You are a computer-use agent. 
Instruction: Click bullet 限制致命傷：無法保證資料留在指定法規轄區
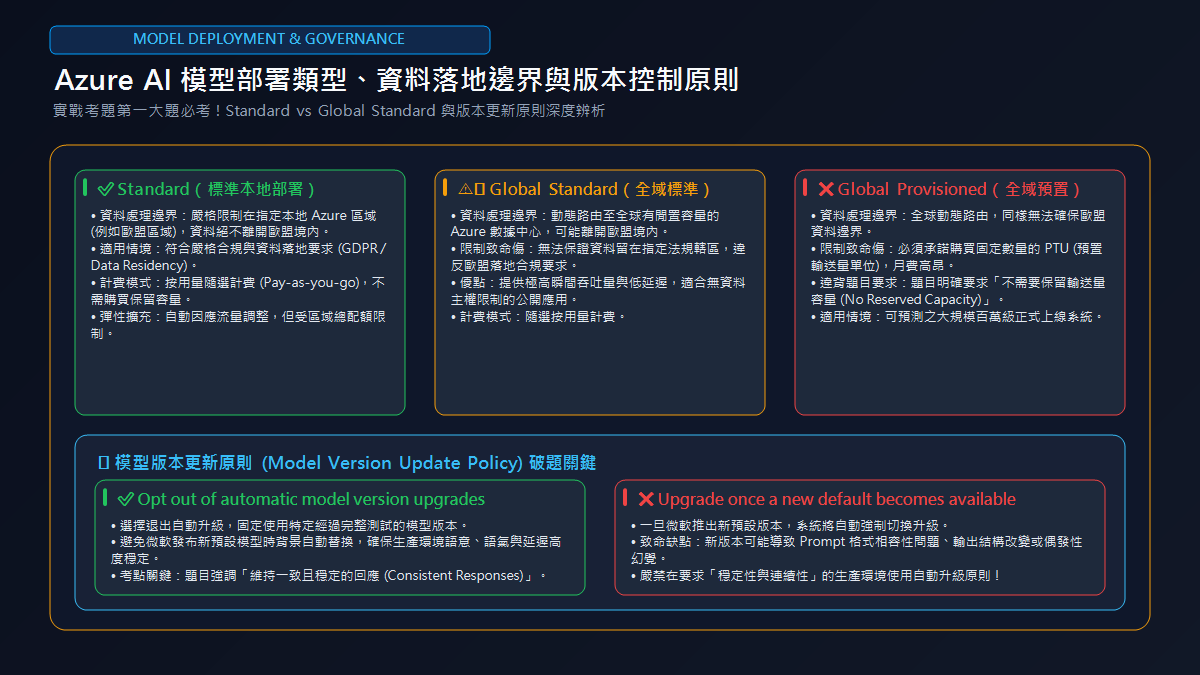coord(598,256)
